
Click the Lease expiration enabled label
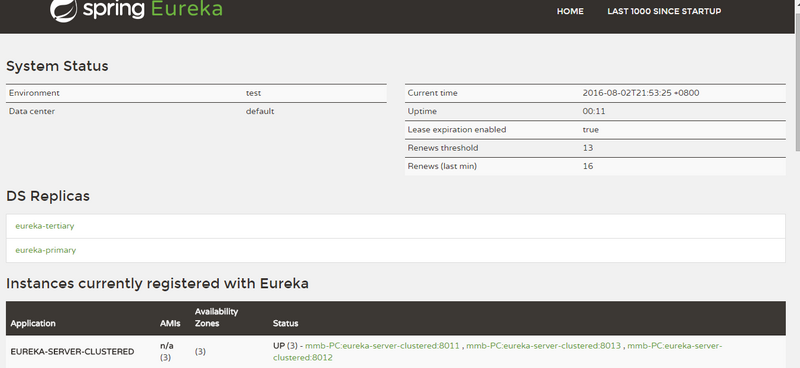[457, 130]
